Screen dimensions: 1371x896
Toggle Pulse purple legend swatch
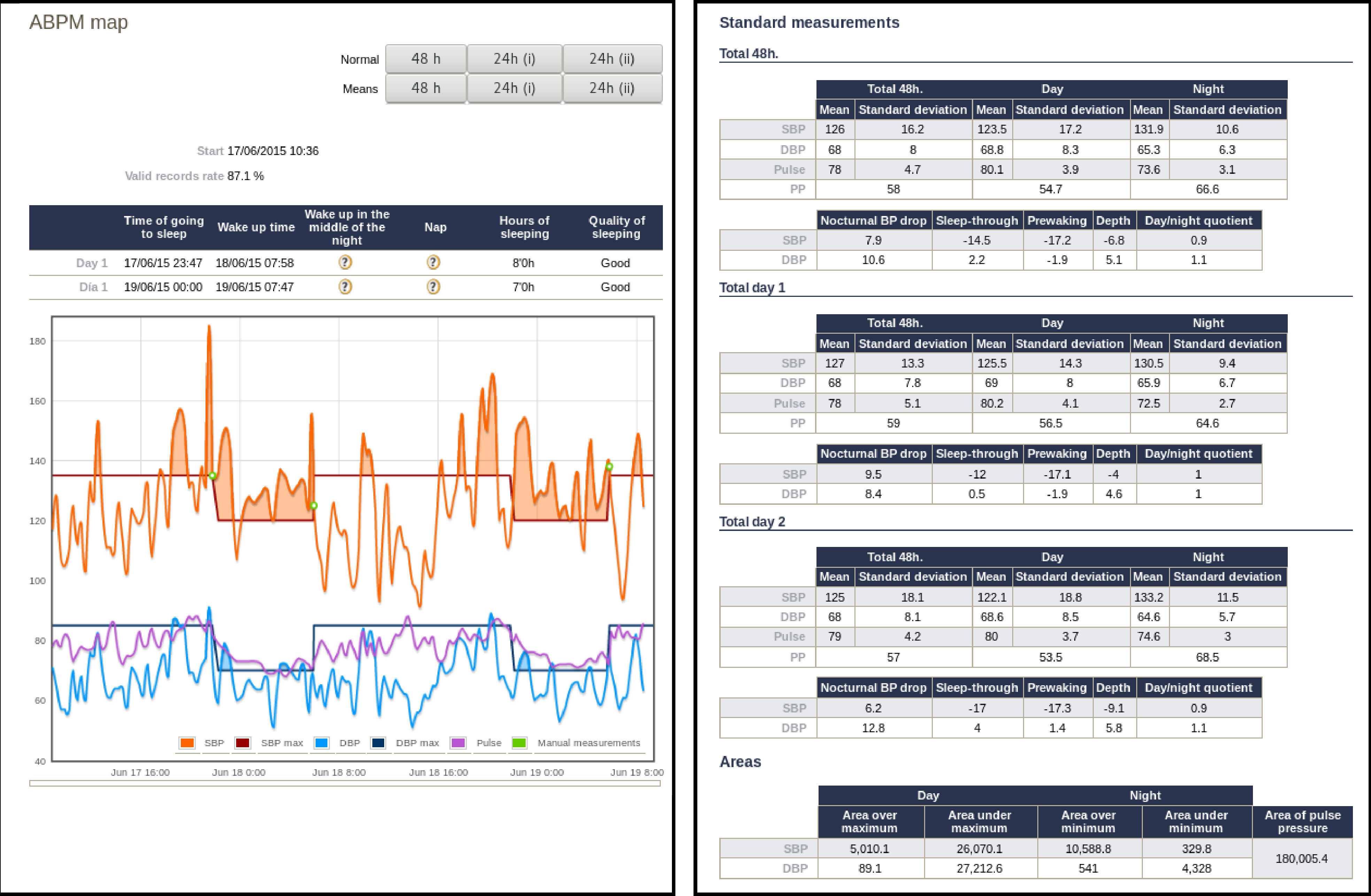click(x=458, y=743)
